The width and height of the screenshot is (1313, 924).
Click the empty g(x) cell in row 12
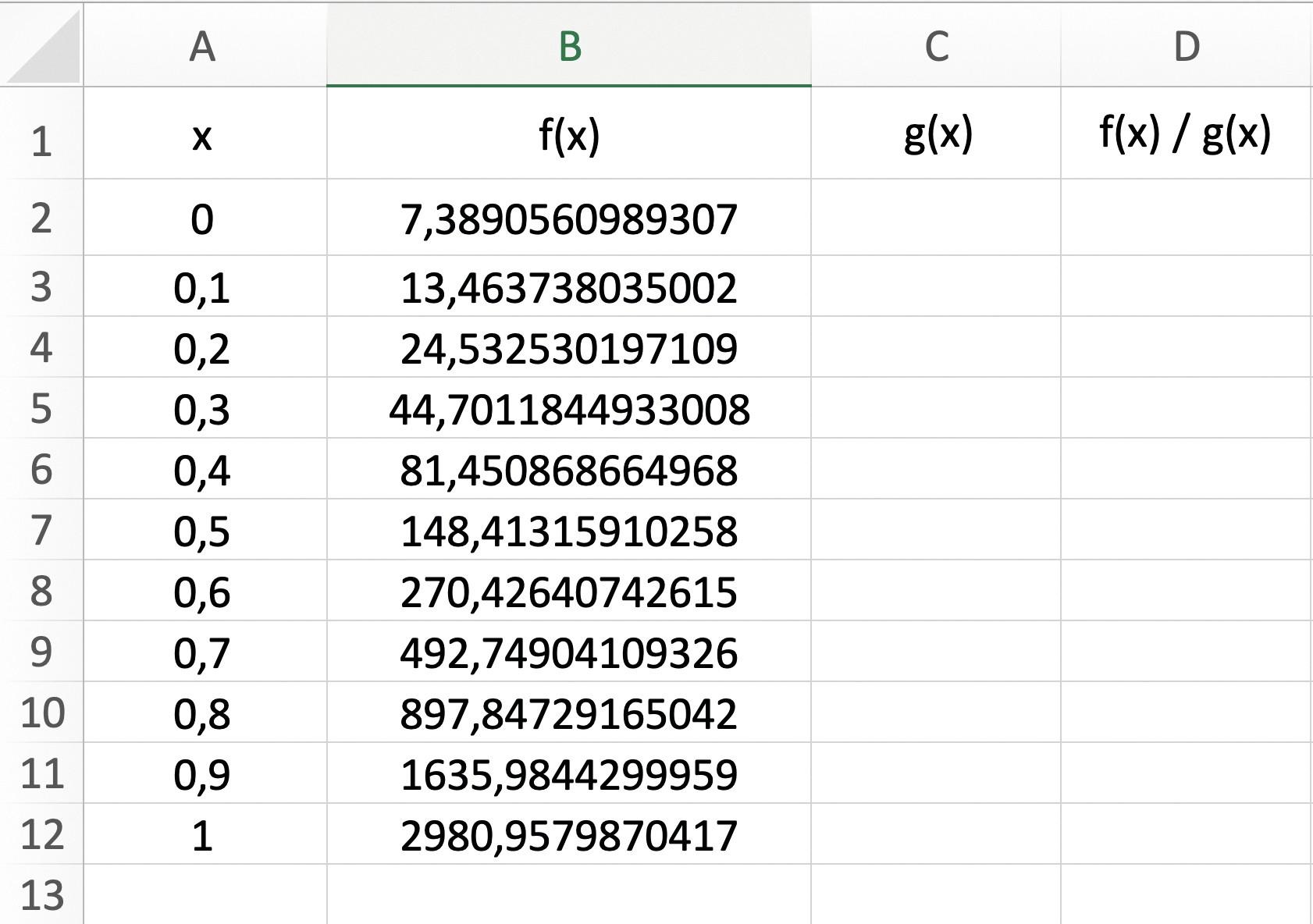pos(936,835)
